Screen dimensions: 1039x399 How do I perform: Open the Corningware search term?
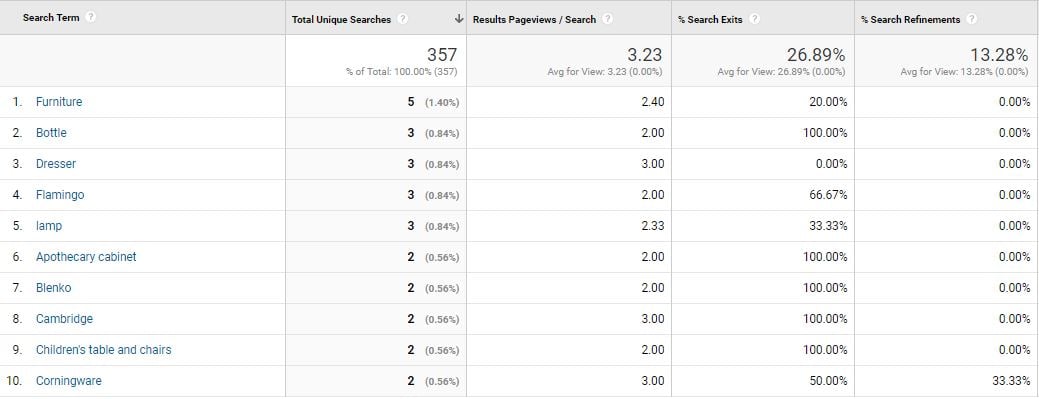coord(68,381)
